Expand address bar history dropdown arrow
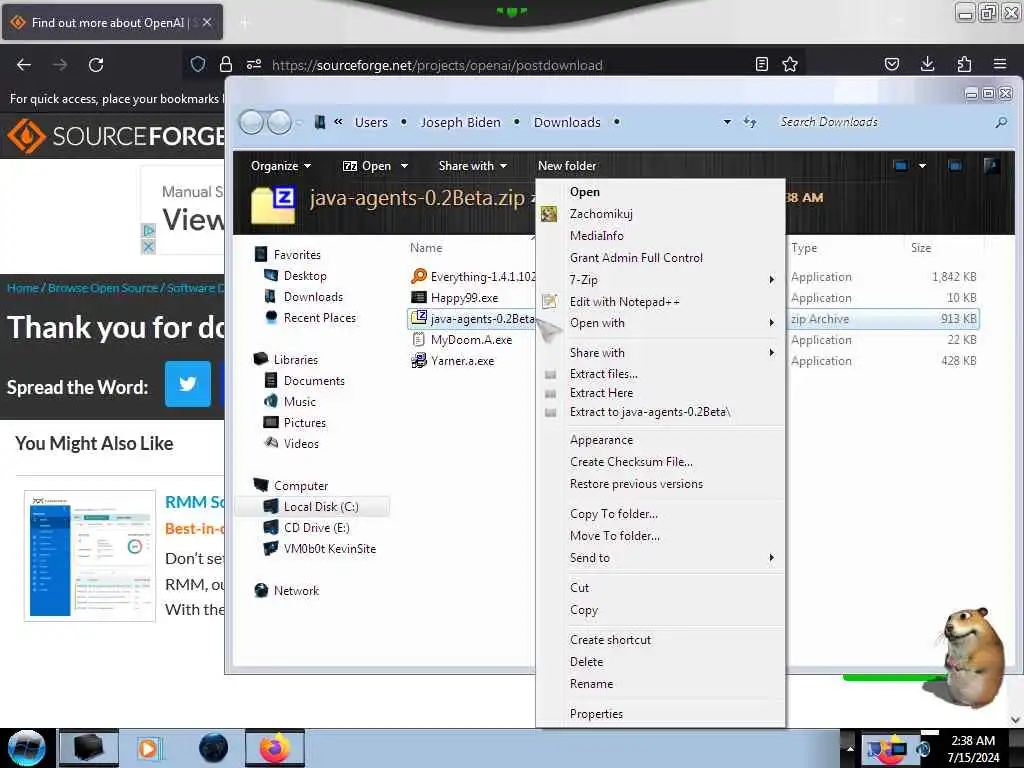The width and height of the screenshot is (1024, 768). click(x=727, y=122)
